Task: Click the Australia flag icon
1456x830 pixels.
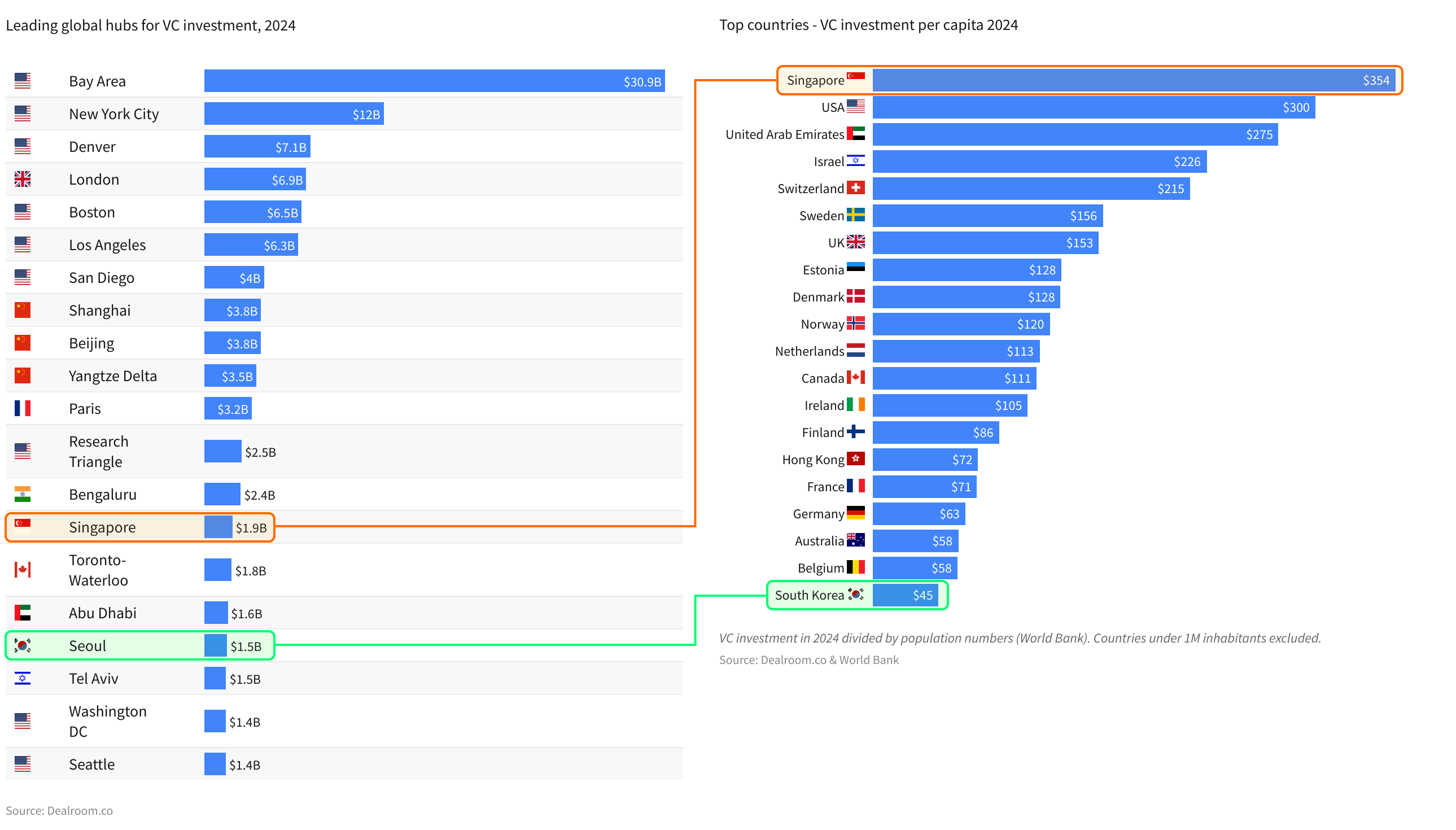Action: point(855,540)
